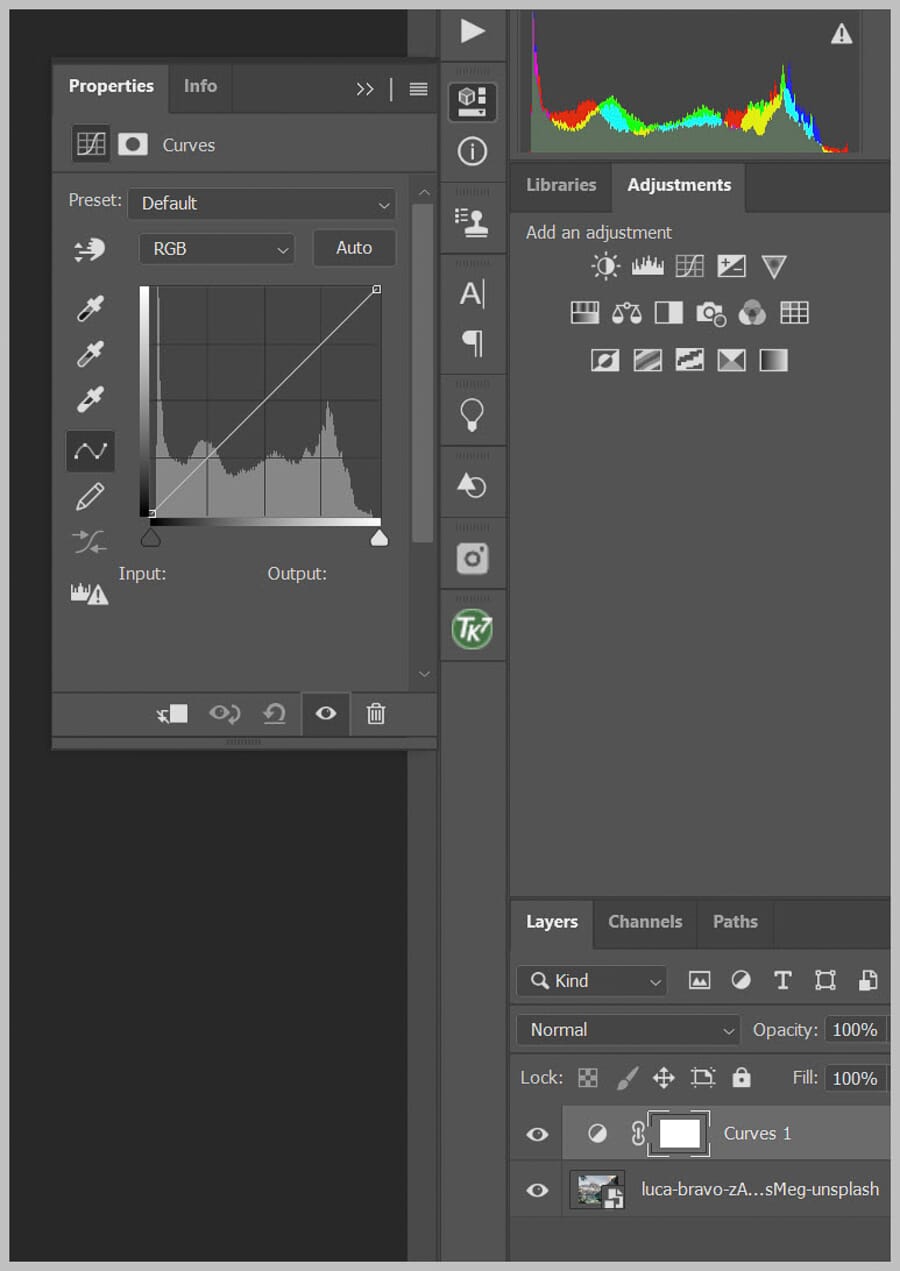This screenshot has width=900, height=1271.
Task: Delete the adjustment layer with trash icon
Action: (376, 714)
